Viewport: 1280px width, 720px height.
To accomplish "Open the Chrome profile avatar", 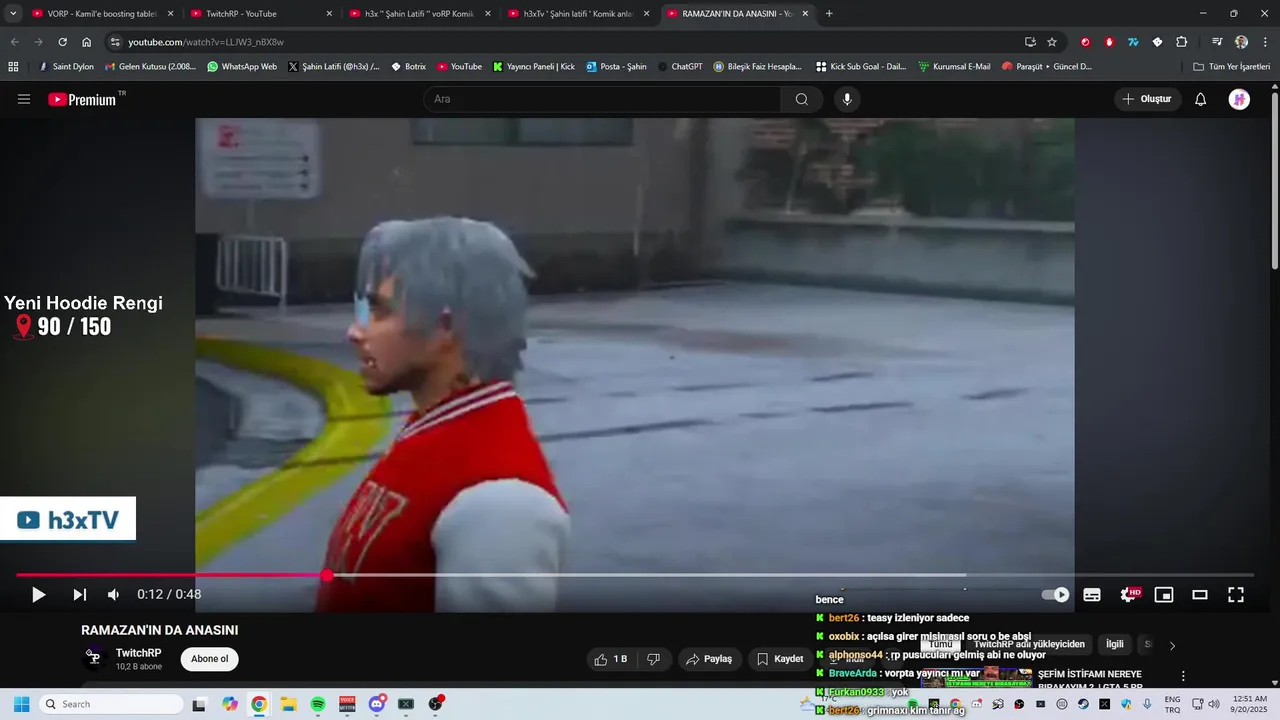I will click(1241, 42).
